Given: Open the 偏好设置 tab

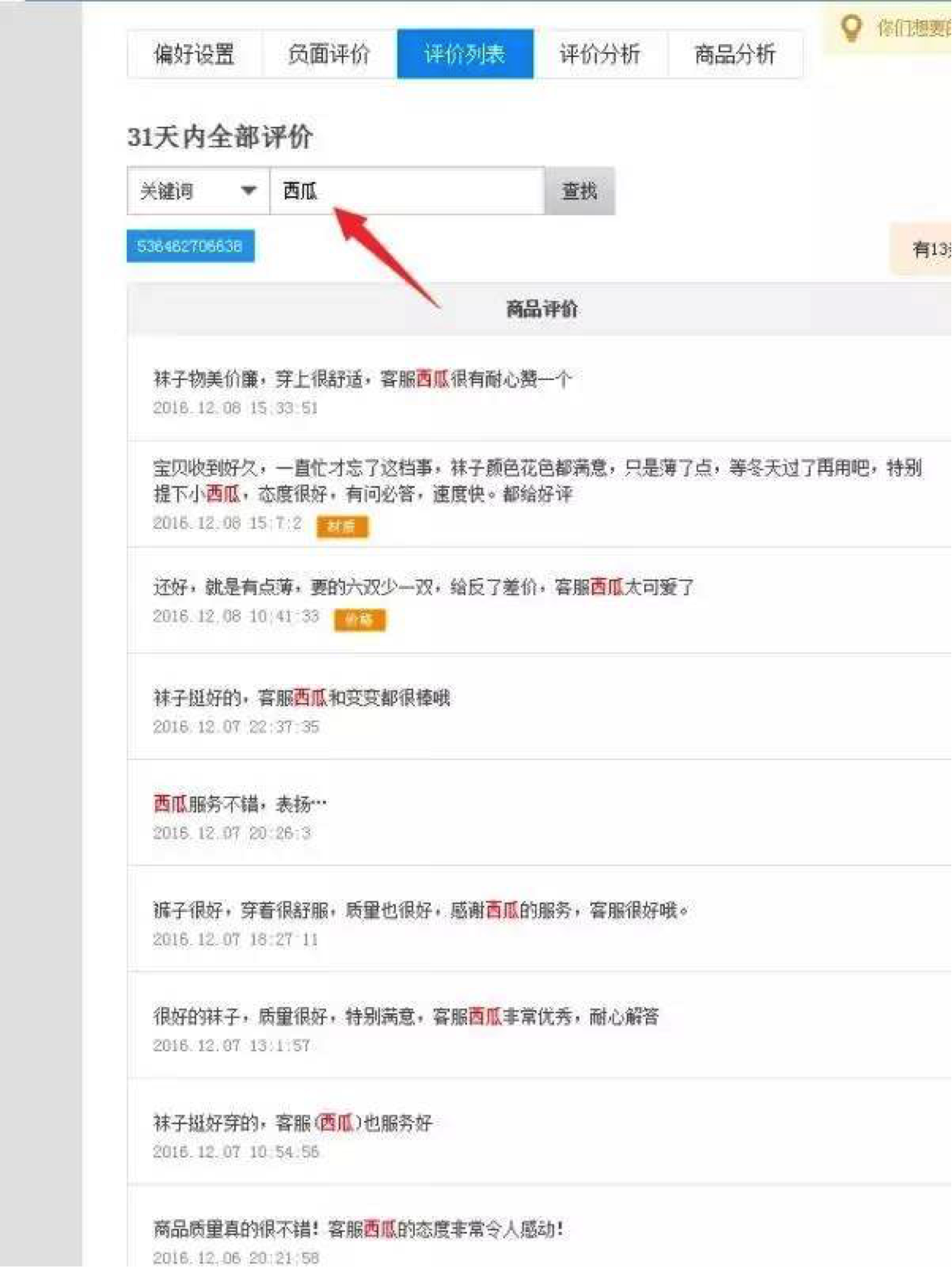Looking at the screenshot, I should (195, 54).
